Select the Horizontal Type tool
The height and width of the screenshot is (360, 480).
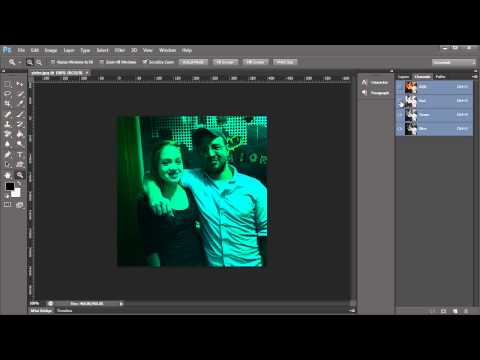[x=20, y=154]
